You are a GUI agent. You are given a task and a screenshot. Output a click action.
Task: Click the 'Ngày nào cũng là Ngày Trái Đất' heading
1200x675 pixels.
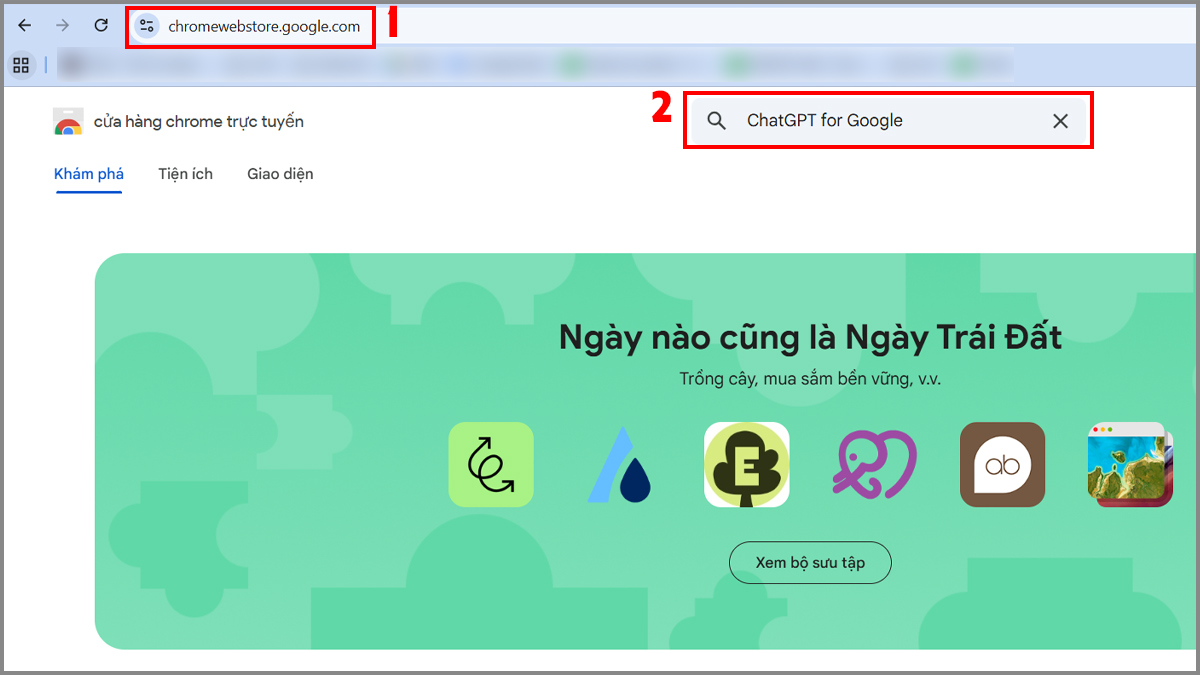tap(810, 337)
